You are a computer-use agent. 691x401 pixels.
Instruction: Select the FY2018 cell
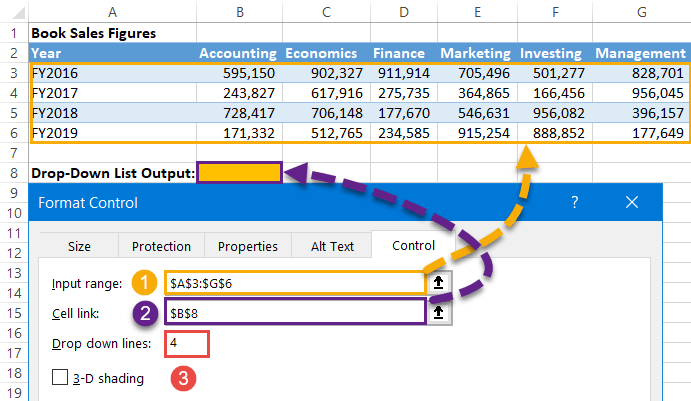click(x=112, y=113)
